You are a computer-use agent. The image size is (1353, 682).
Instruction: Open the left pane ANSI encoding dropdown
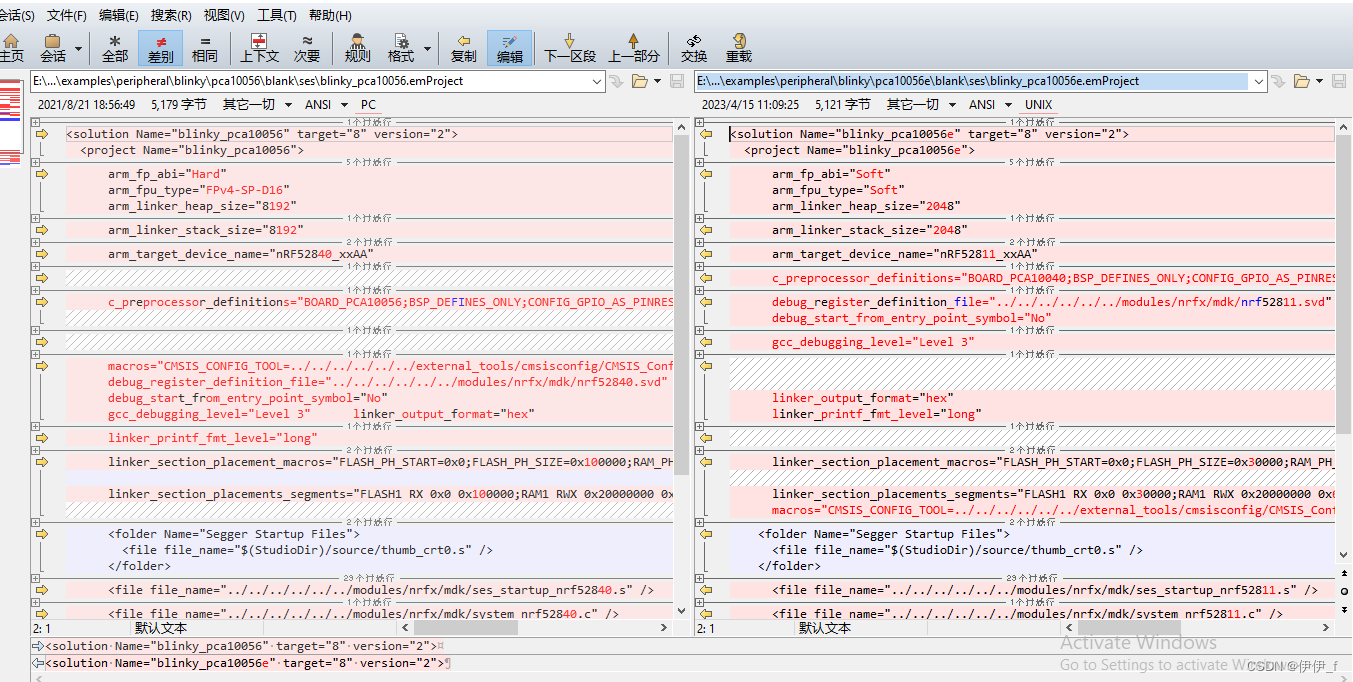click(x=326, y=104)
